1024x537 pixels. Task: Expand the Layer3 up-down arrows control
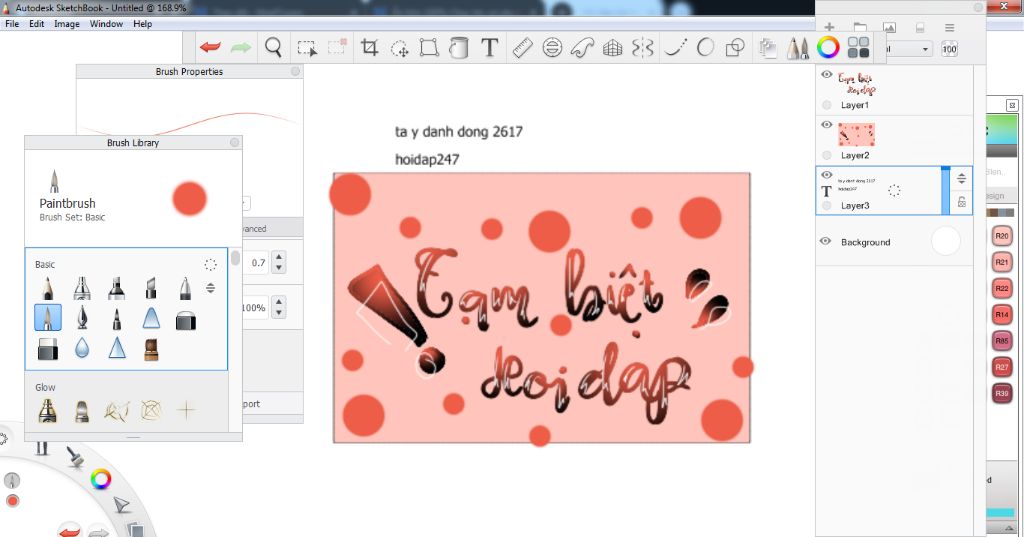pyautogui.click(x=961, y=178)
